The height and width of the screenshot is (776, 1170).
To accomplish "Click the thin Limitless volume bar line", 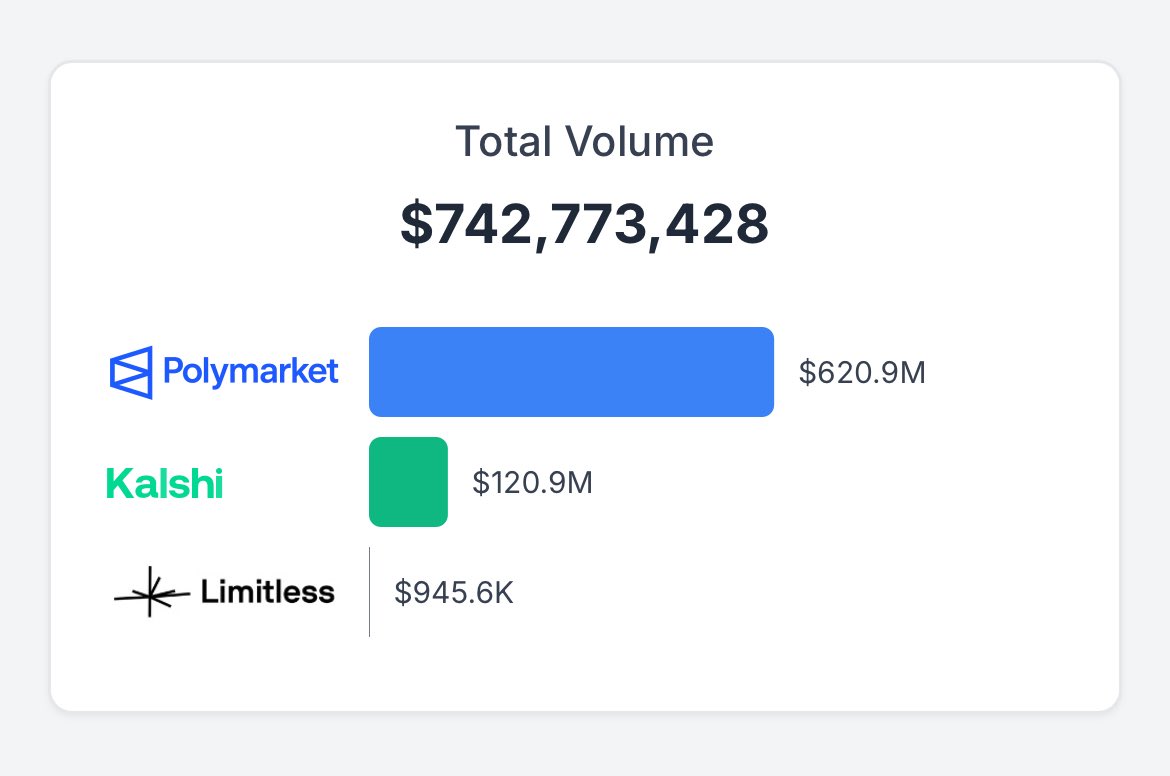I will point(369,592).
